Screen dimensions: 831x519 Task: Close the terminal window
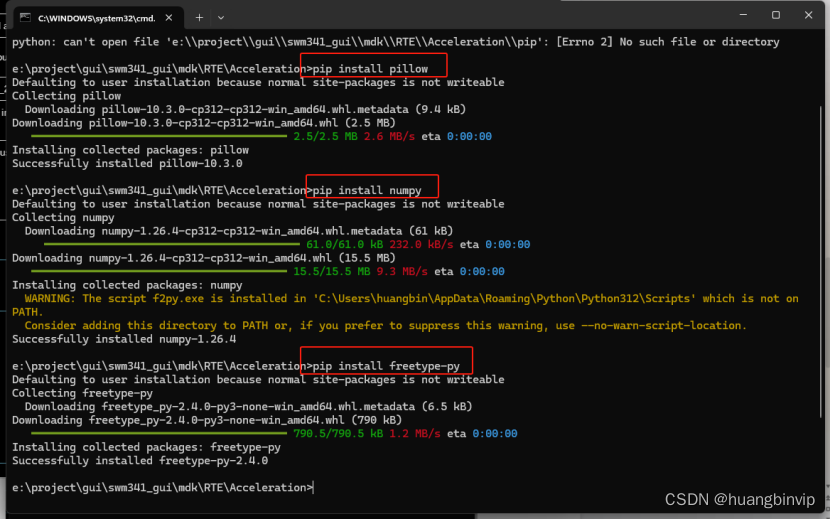coord(808,15)
